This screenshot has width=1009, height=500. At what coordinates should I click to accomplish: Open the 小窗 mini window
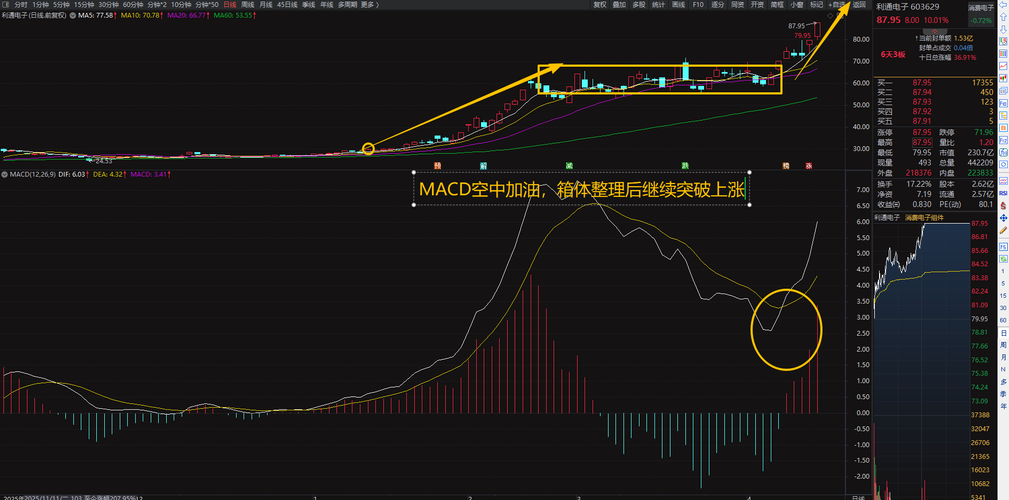797,5
